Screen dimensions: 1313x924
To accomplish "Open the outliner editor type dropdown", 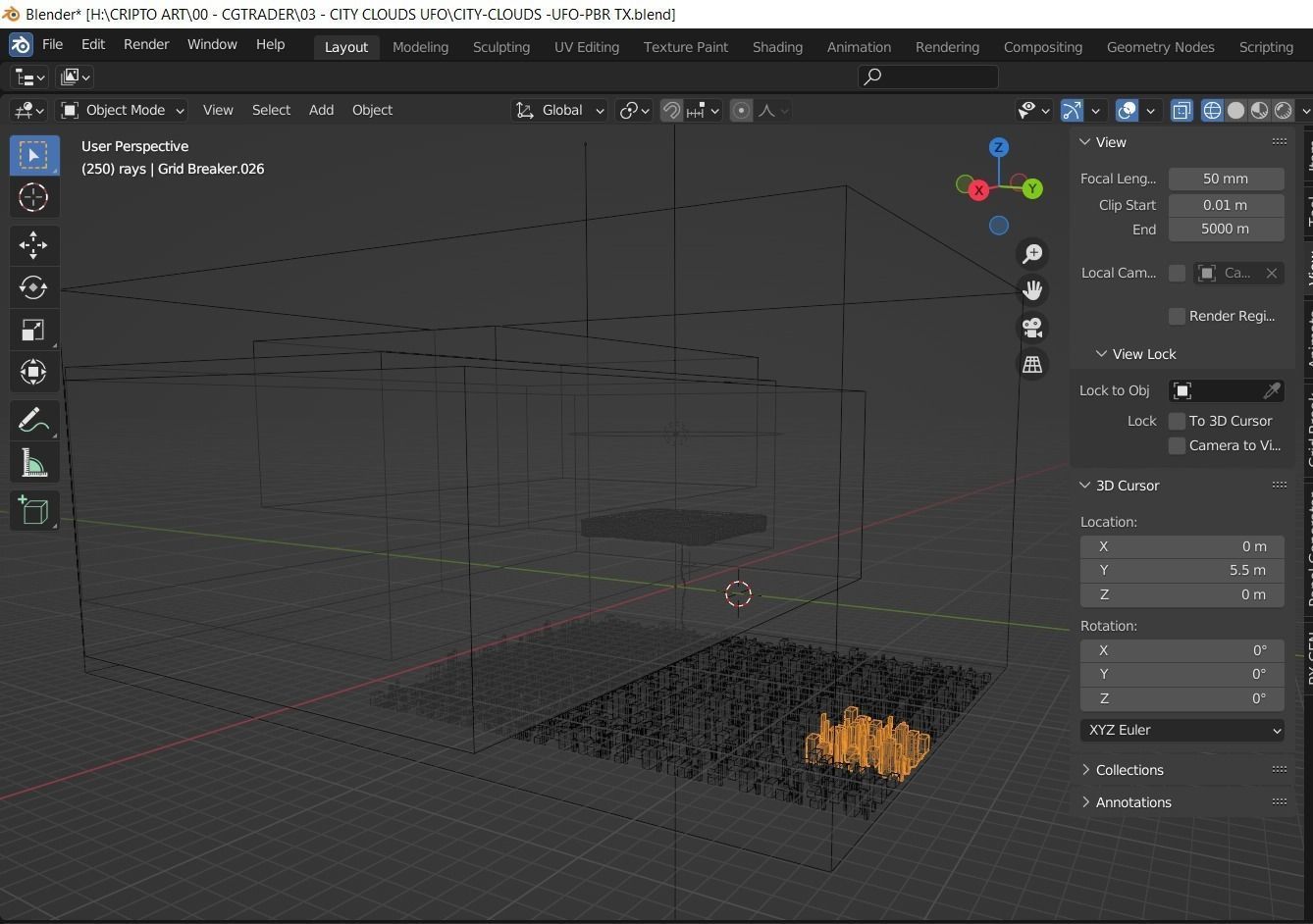I will tap(27, 77).
